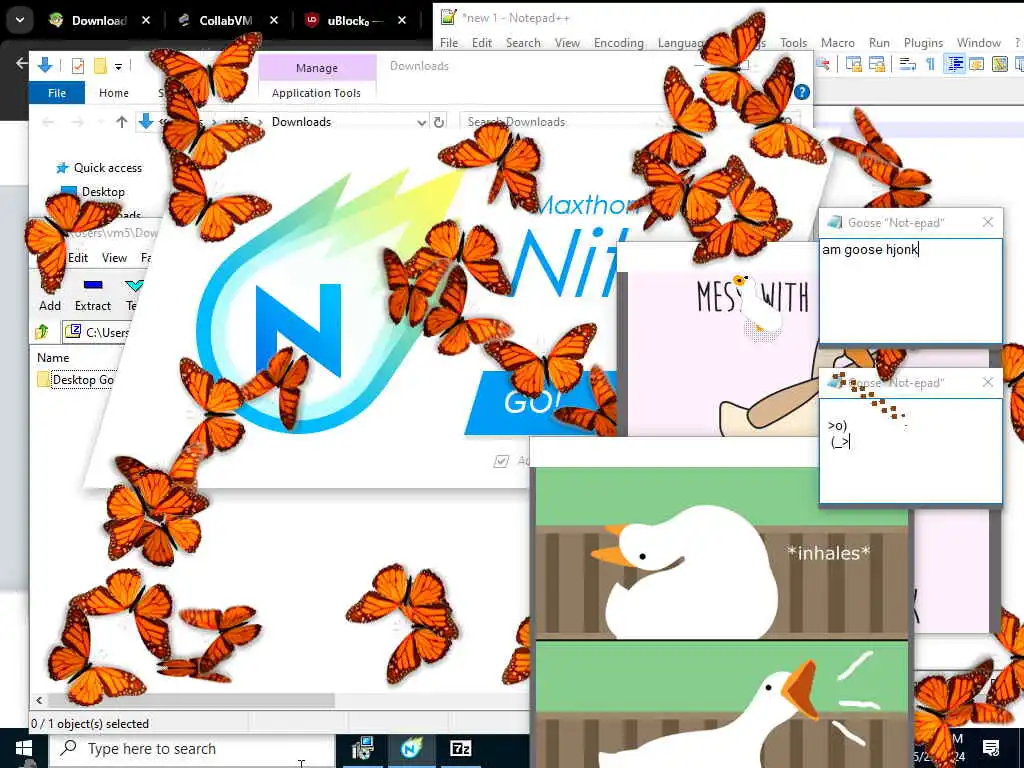The width and height of the screenshot is (1024, 768).
Task: Click the Search Downloads field
Action: [x=631, y=122]
